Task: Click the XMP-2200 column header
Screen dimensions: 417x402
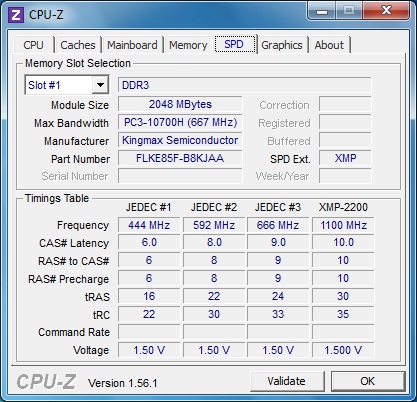Action: (x=343, y=207)
